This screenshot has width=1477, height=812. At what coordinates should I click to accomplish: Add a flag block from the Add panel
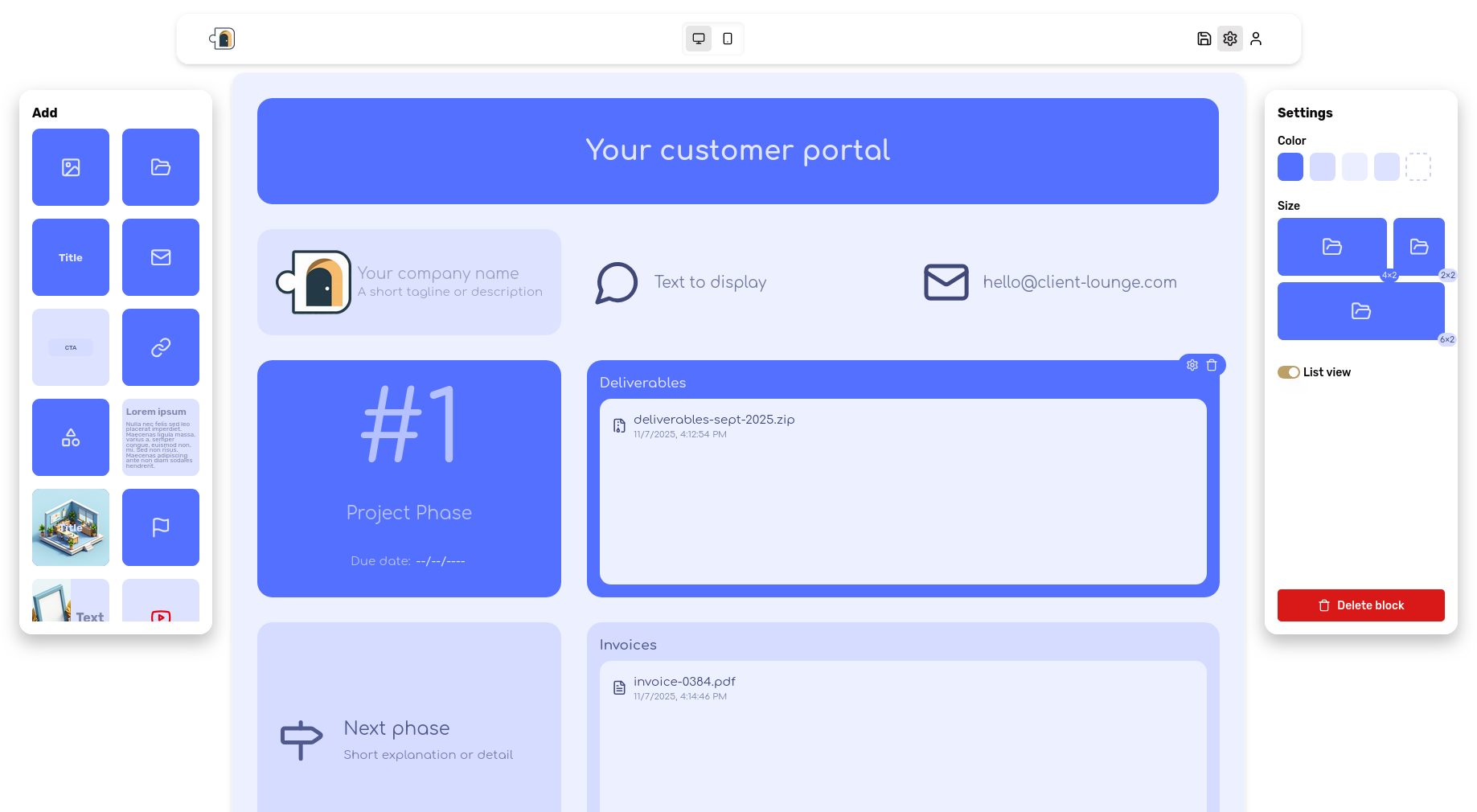click(x=161, y=527)
